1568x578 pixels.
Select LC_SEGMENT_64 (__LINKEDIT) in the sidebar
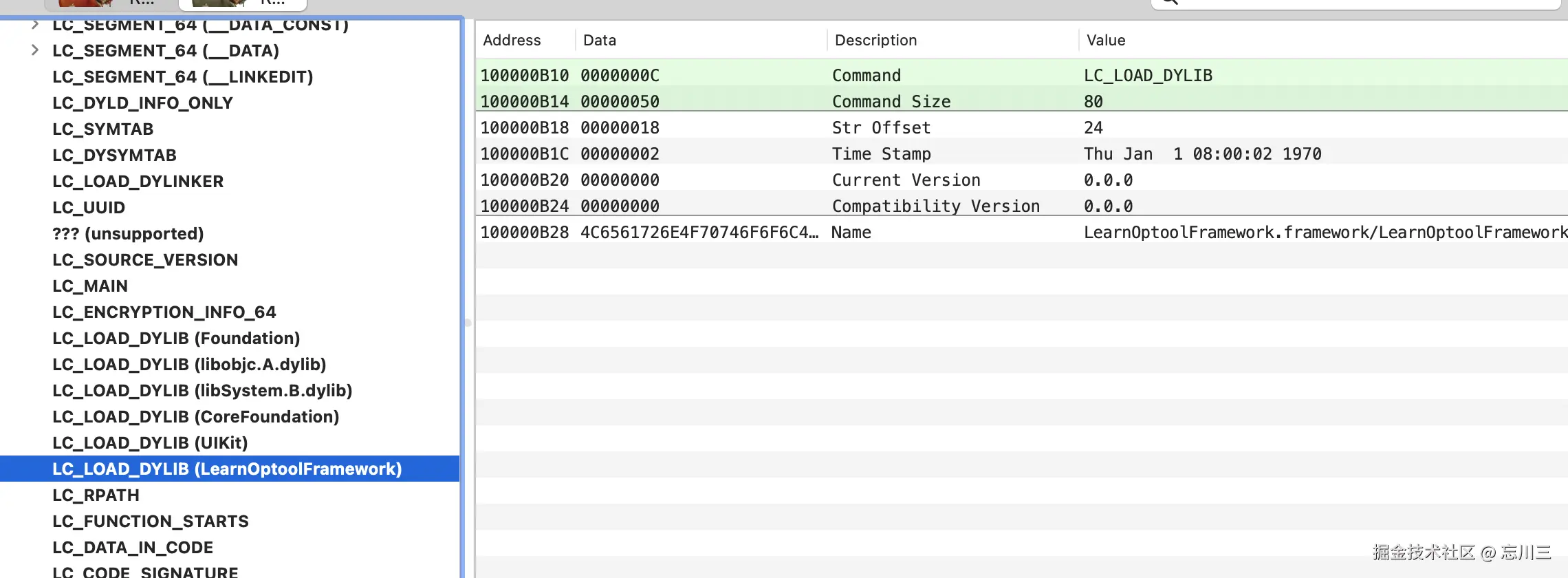tap(182, 77)
